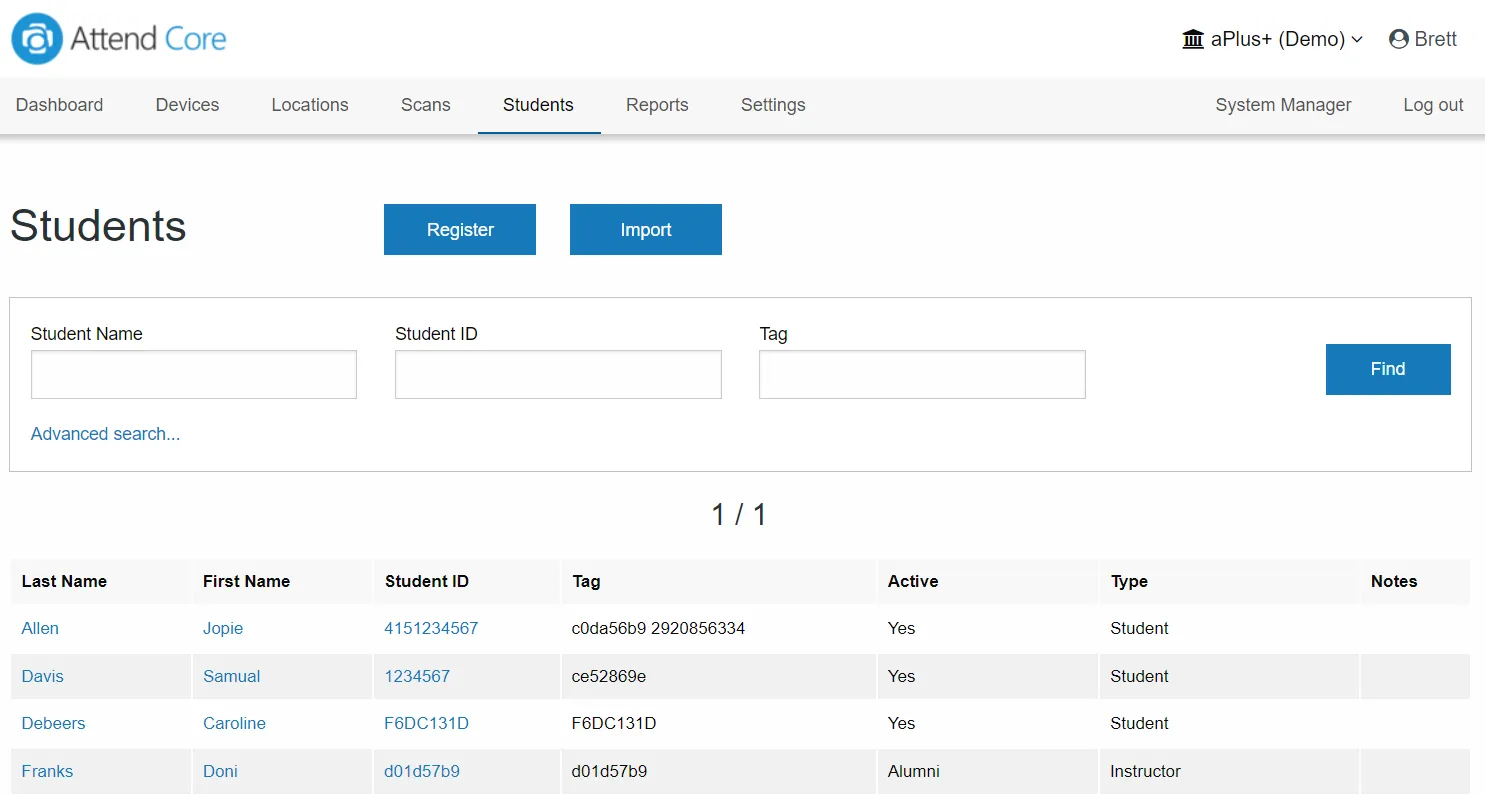Open the Doni first name link
The width and height of the screenshot is (1485, 795).
pos(221,771)
